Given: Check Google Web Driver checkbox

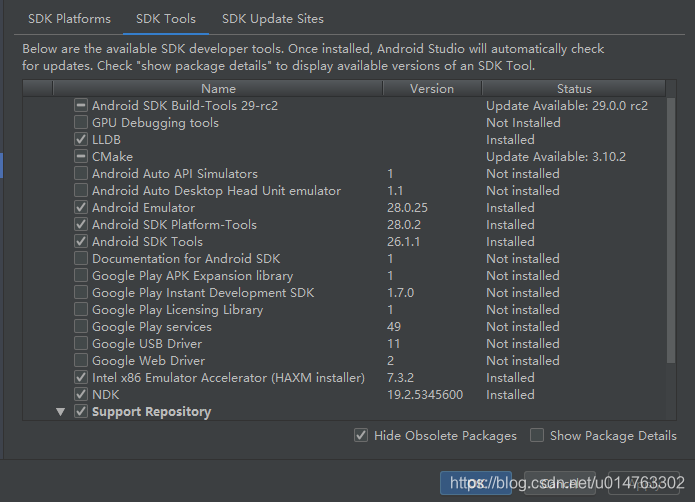Looking at the screenshot, I should (81, 360).
